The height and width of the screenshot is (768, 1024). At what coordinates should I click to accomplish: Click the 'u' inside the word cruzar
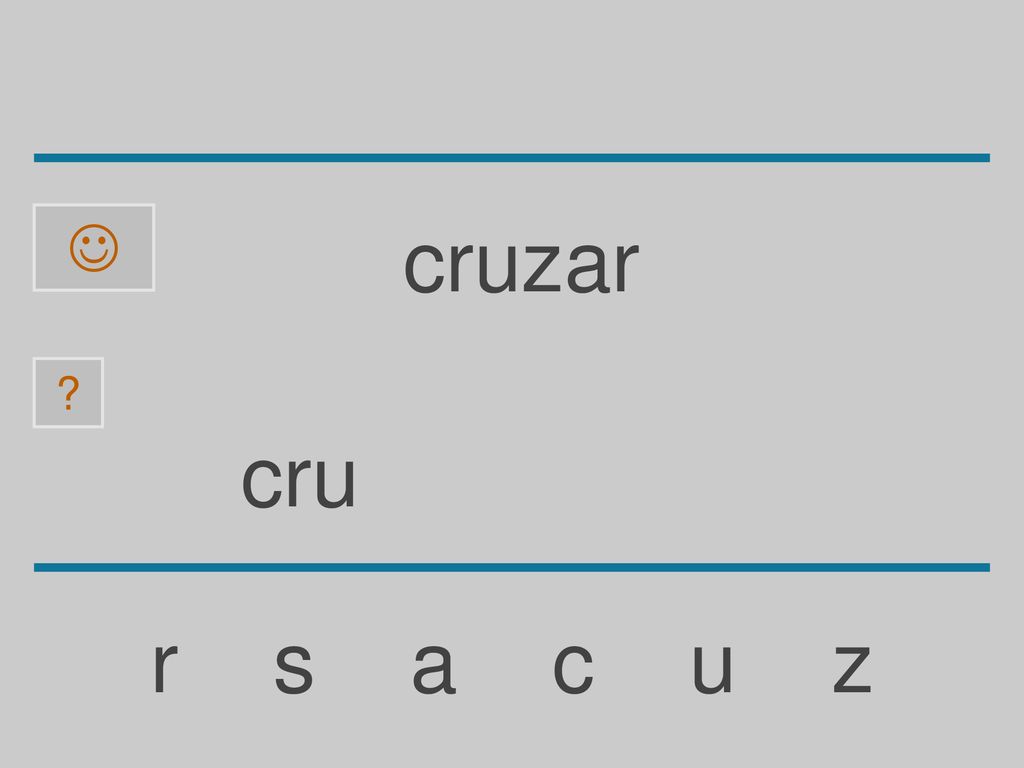(498, 268)
